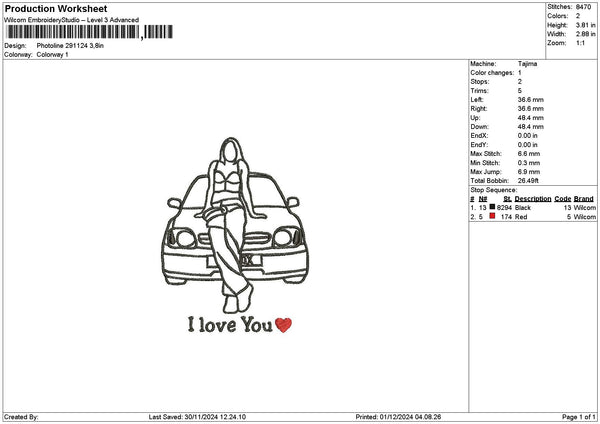Click the Width value 2.88 in
This screenshot has width=600, height=424.
585,34
